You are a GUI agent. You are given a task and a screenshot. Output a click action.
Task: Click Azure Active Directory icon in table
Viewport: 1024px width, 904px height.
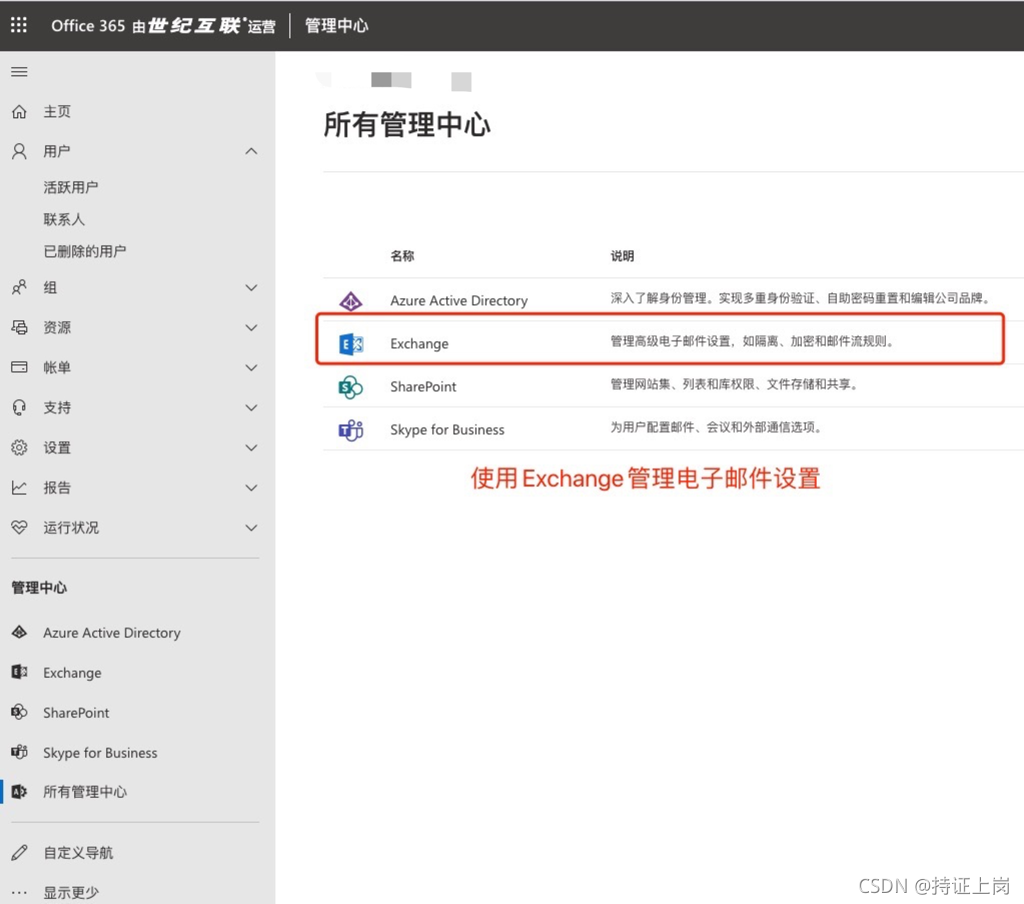pos(351,301)
